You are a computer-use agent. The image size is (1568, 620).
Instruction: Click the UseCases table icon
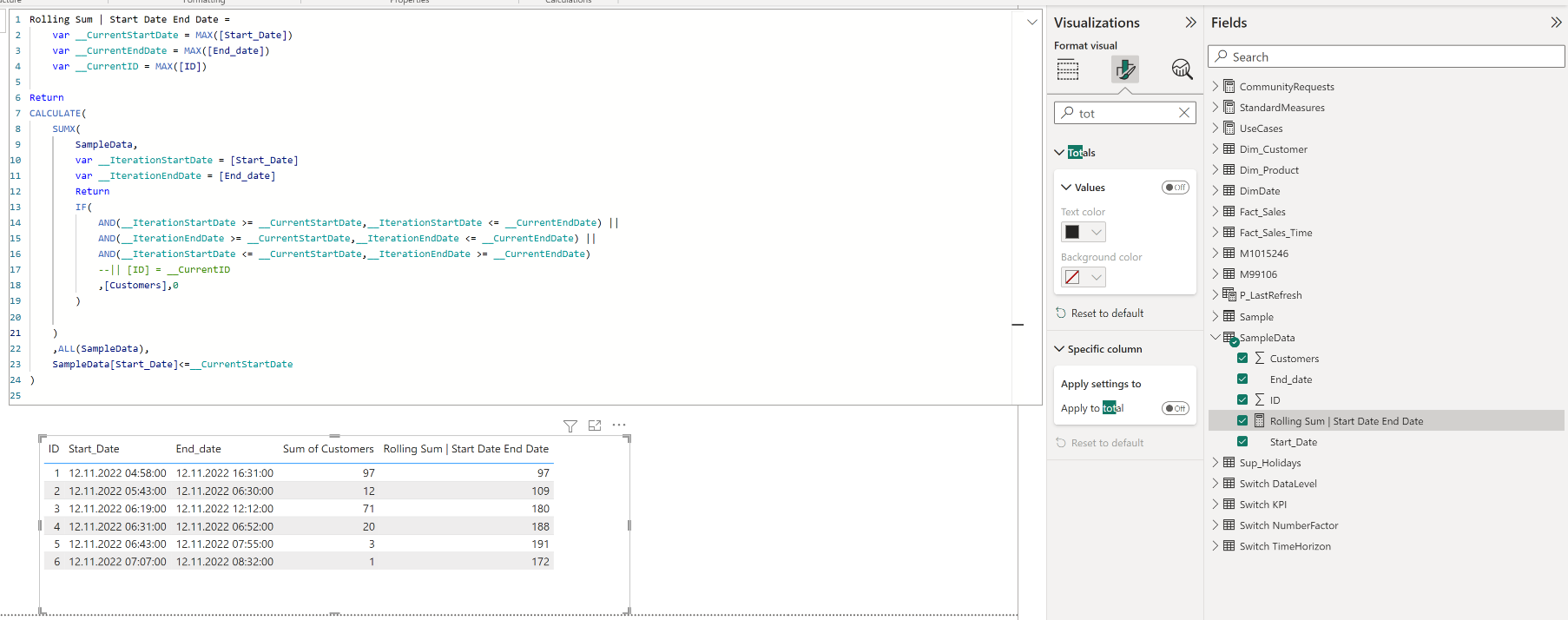coord(1229,128)
